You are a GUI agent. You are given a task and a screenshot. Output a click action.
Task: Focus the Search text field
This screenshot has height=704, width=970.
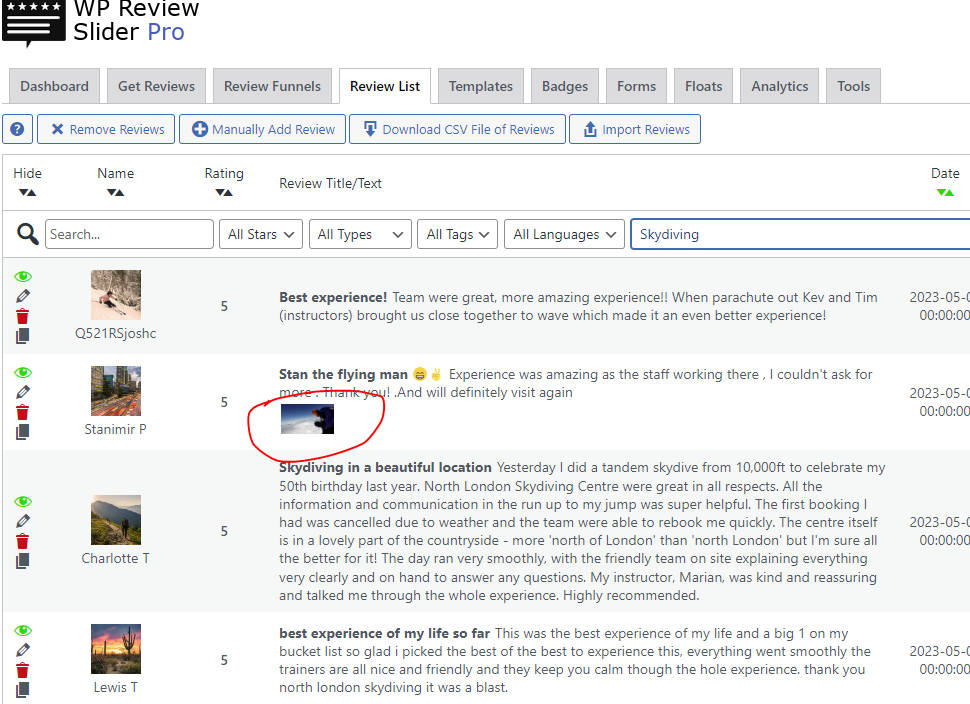point(129,234)
